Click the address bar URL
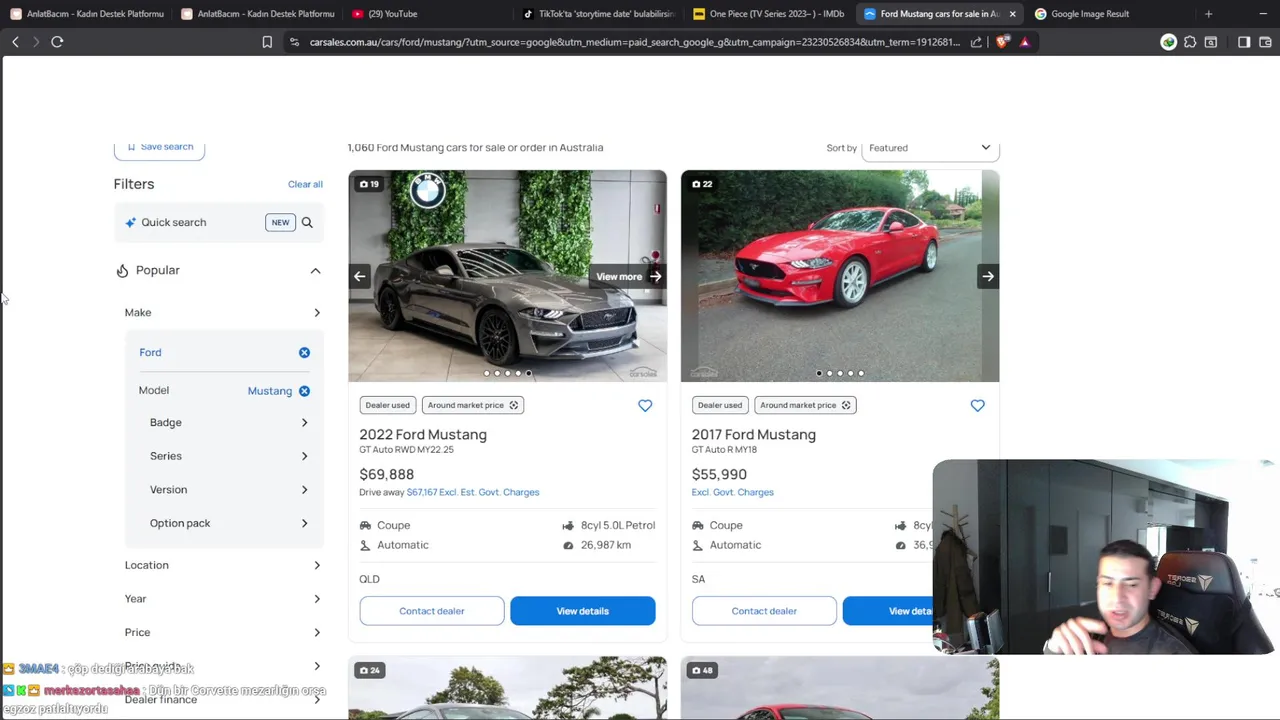 coord(634,42)
